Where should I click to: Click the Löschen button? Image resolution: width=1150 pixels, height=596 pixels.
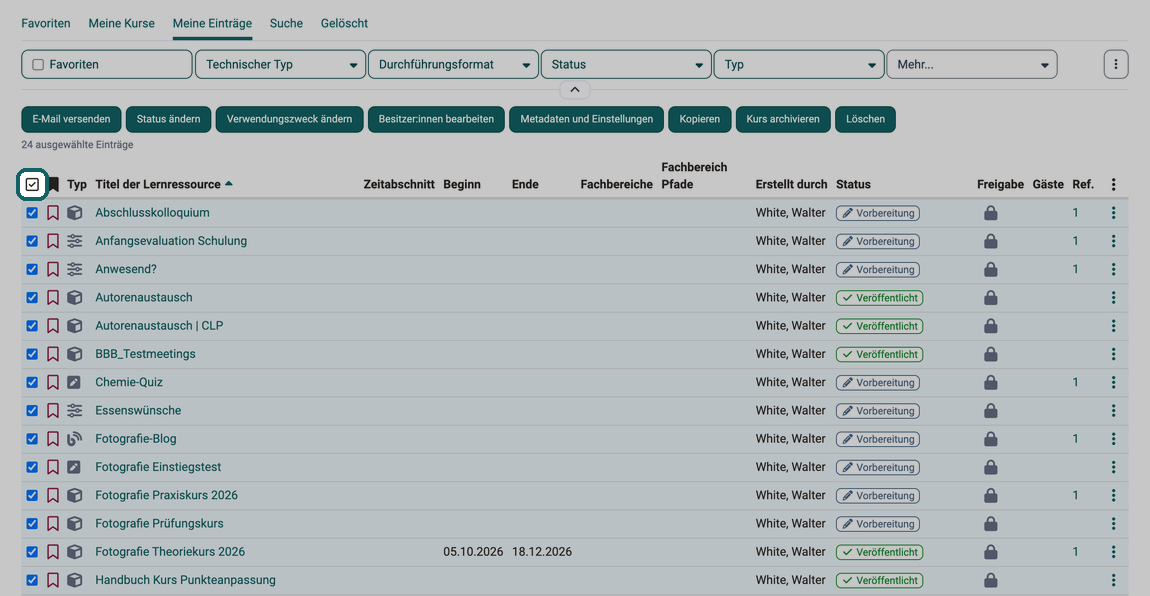[x=865, y=119]
